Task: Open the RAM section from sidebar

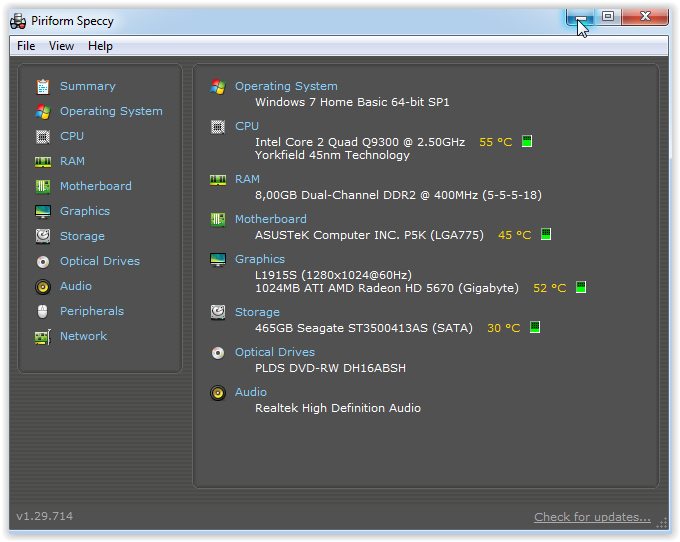Action: (x=72, y=161)
